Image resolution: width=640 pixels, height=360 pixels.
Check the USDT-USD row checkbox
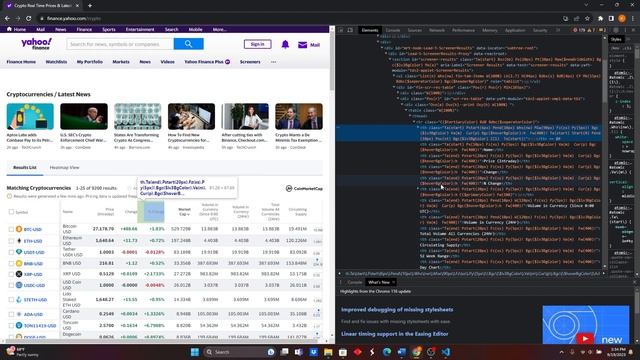point(11,252)
